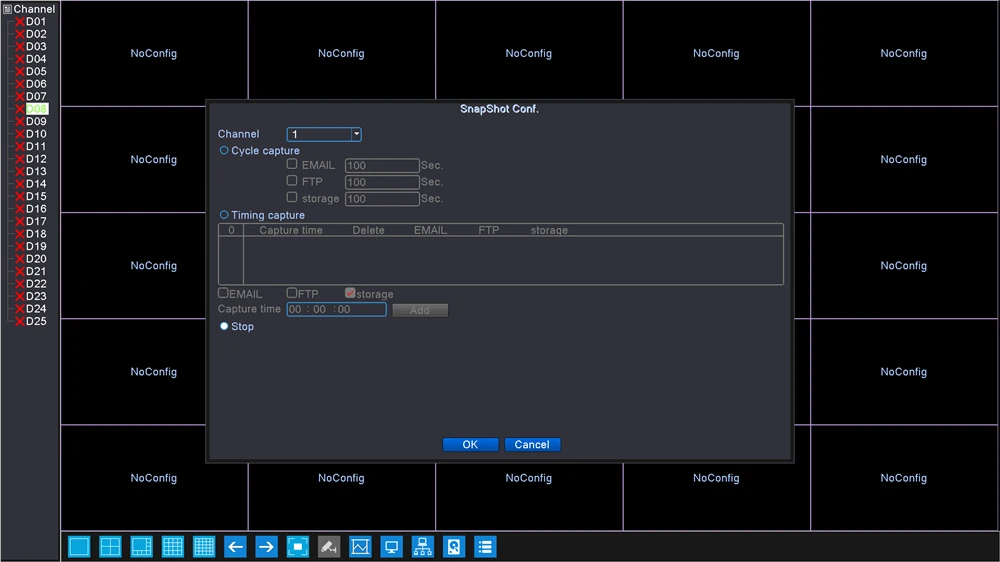Click the OK button
This screenshot has width=1000, height=562.
tap(470, 445)
